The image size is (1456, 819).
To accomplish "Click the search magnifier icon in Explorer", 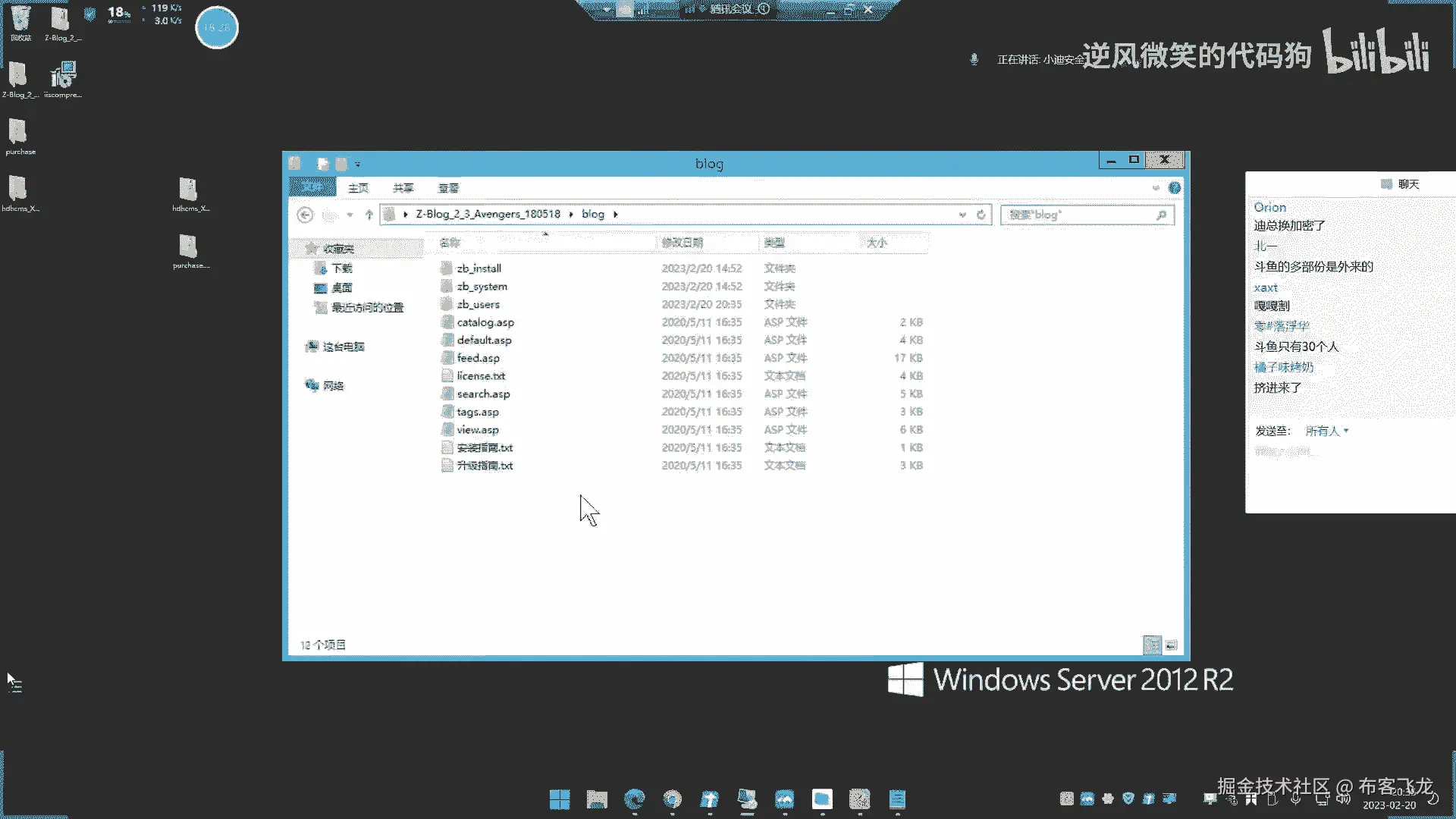I will [x=1161, y=215].
